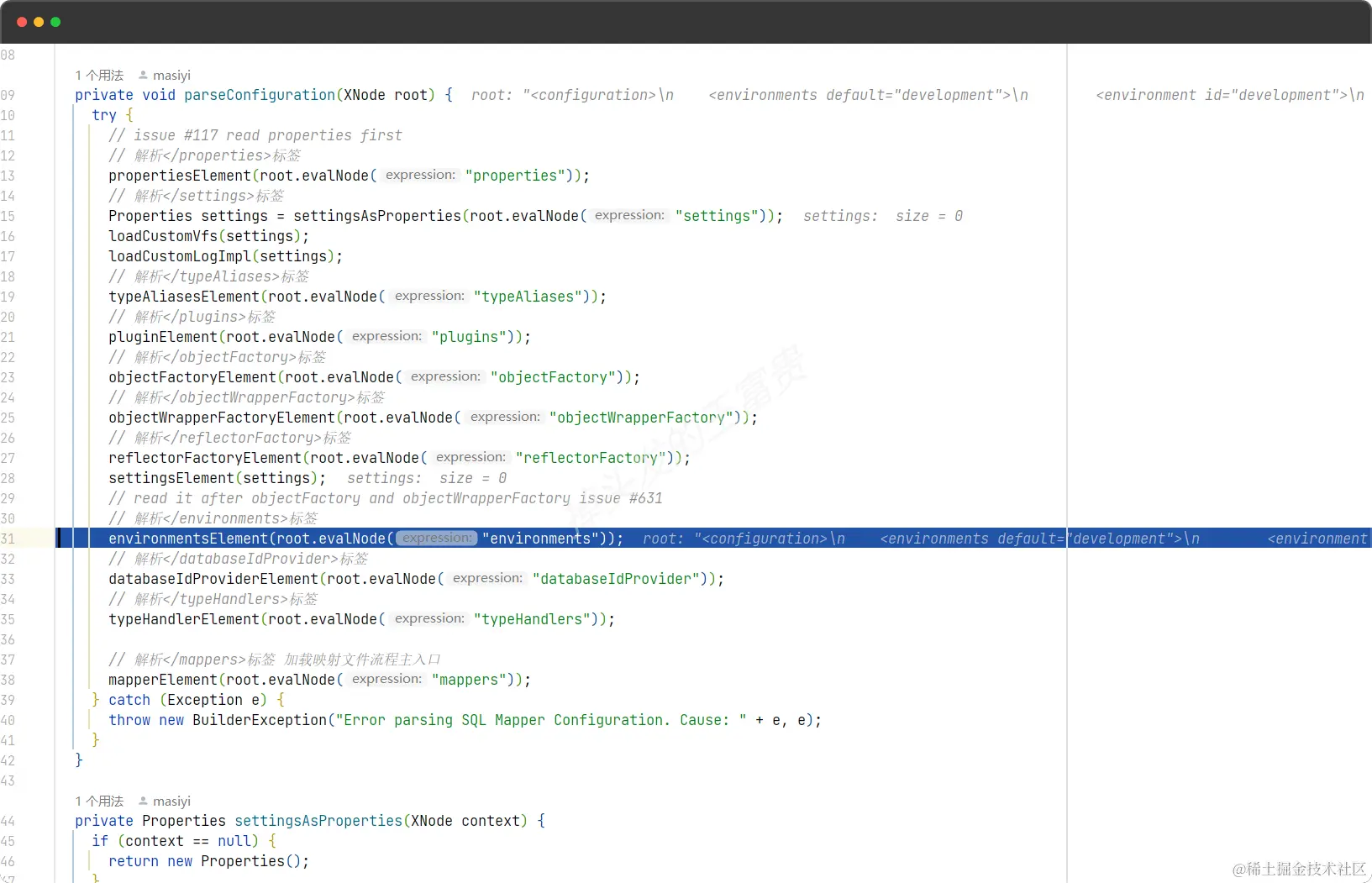The height and width of the screenshot is (883, 1372).
Task: Open the '1 个用法' usages hint above settingsAsProperties
Action: (x=99, y=801)
